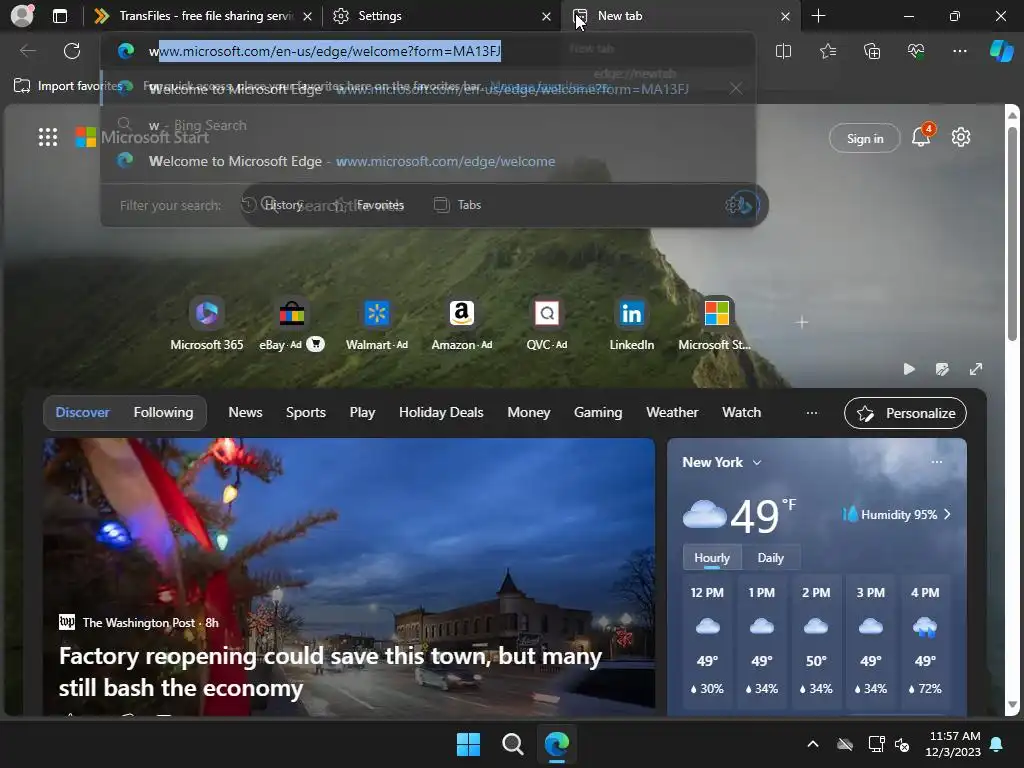Open the Favorites star menu
The height and width of the screenshot is (768, 1024).
(827, 51)
